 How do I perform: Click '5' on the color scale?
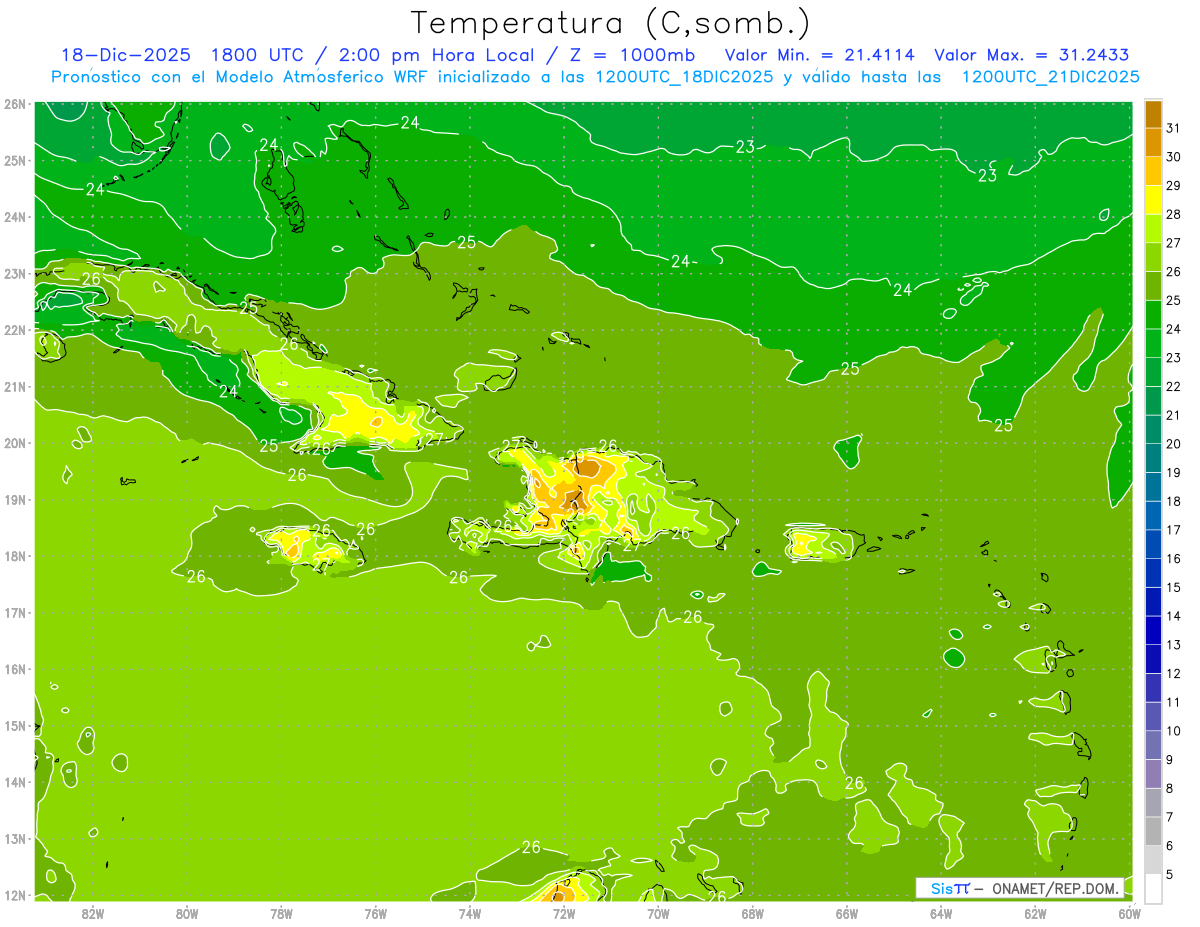1170,874
